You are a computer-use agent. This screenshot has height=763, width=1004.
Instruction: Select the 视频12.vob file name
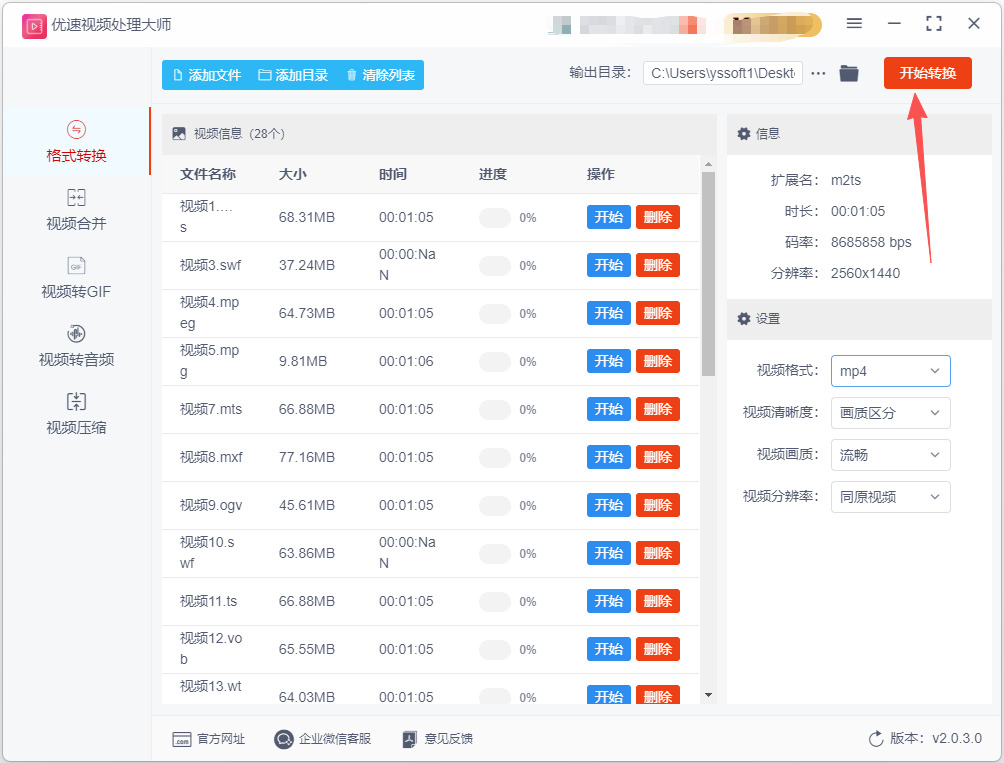pyautogui.click(x=211, y=648)
